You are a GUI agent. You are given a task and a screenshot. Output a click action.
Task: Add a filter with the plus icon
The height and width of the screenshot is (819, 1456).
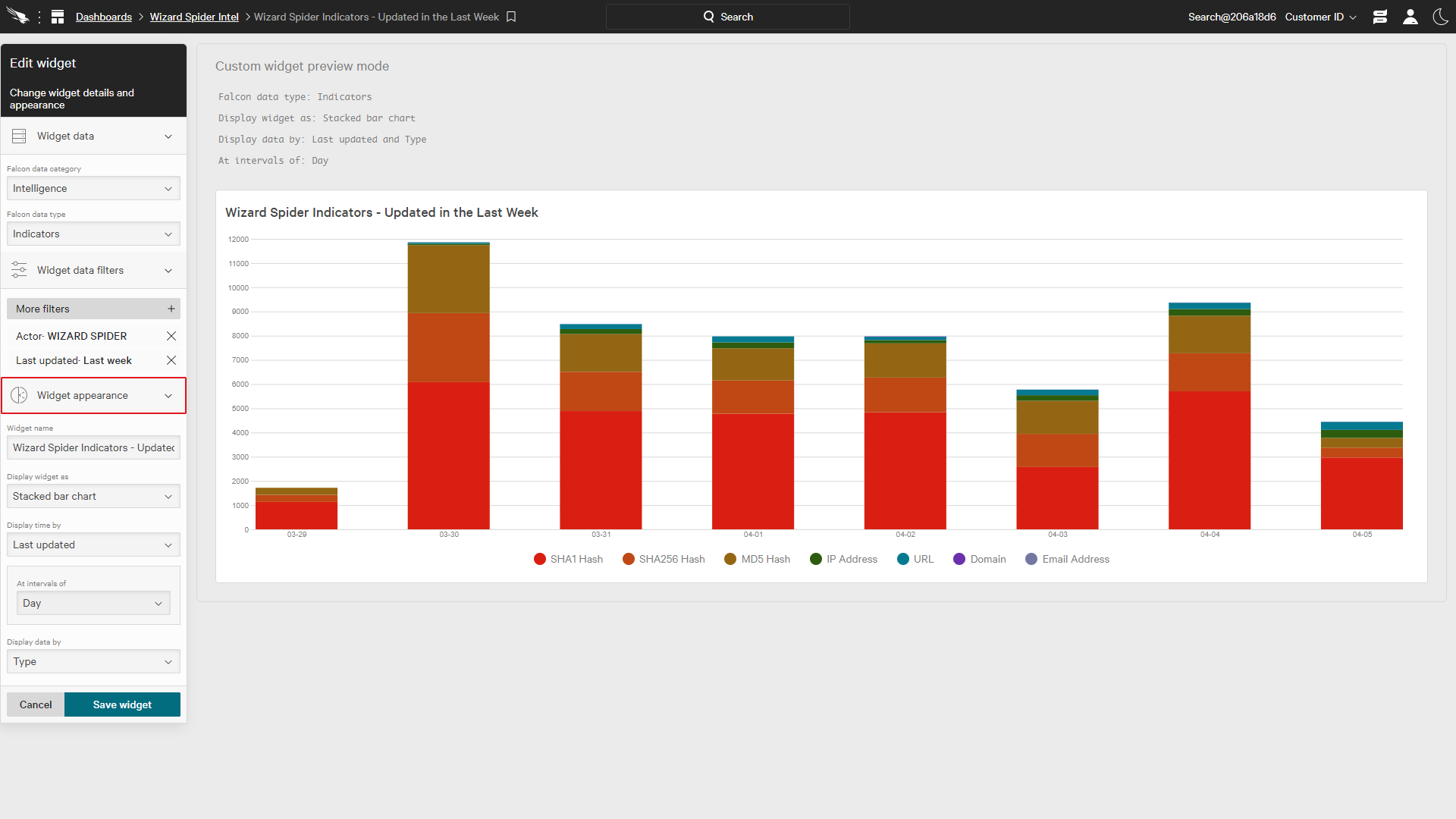(171, 309)
